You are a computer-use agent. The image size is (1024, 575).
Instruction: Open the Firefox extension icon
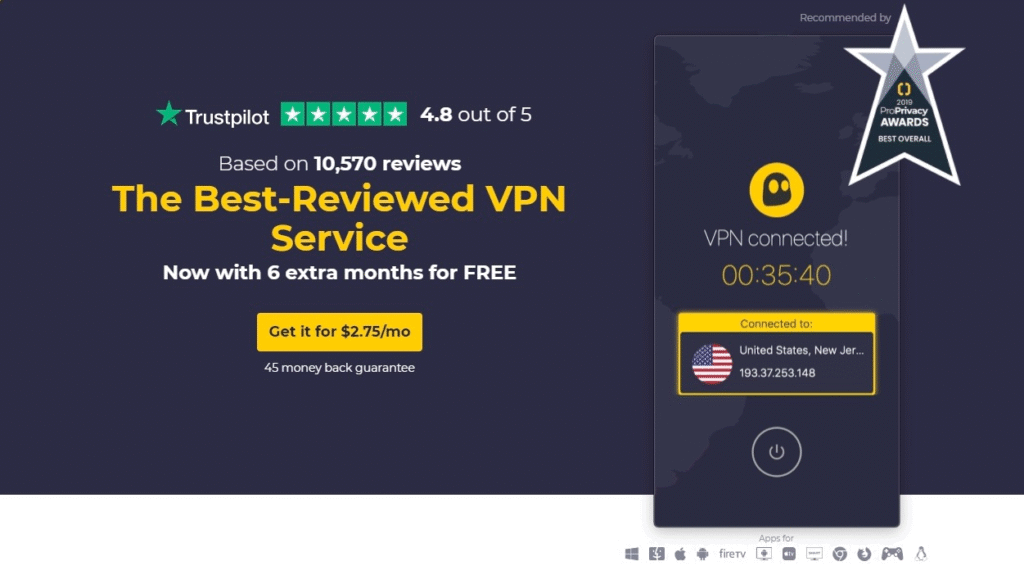[864, 554]
